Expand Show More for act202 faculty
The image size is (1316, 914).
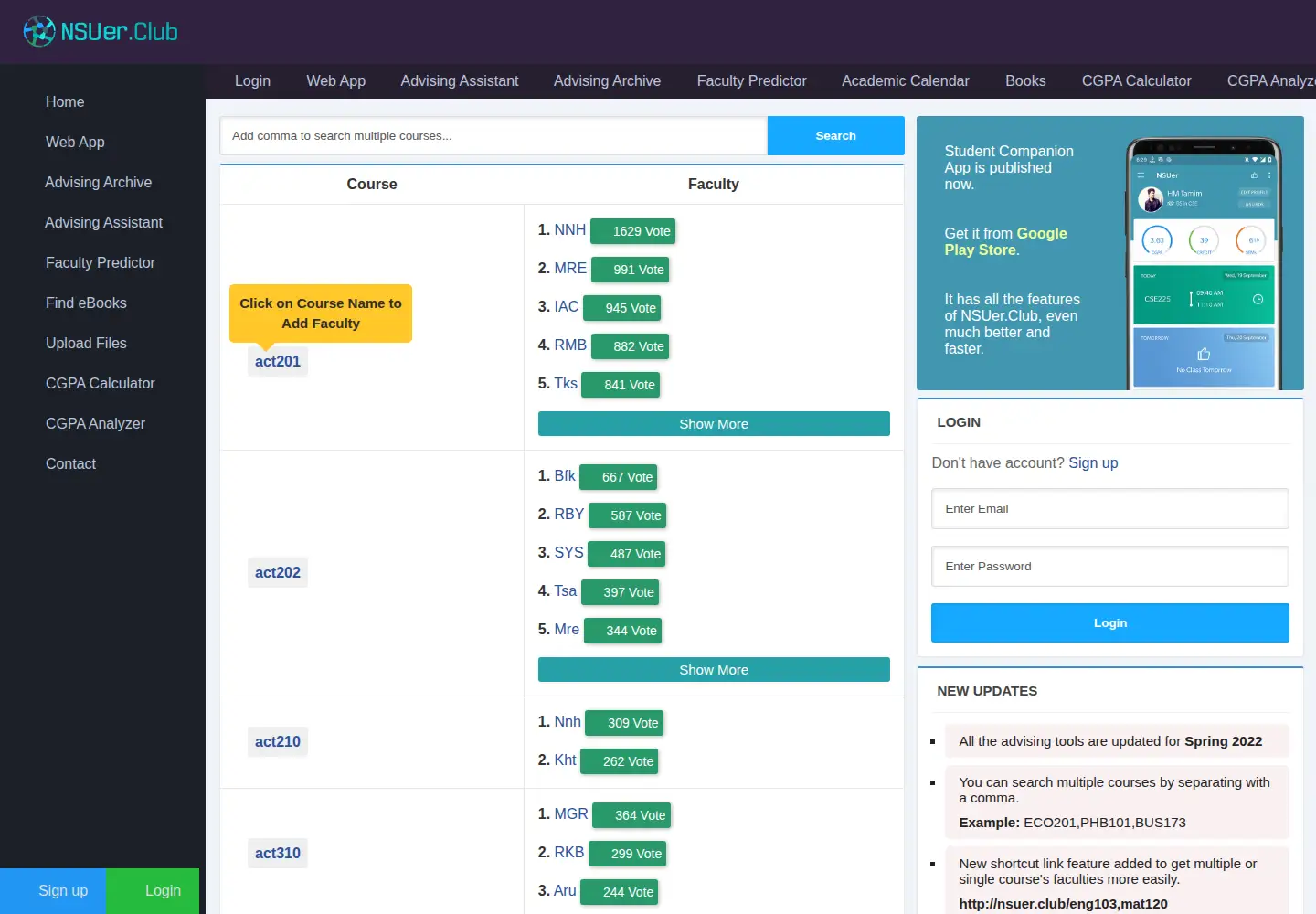tap(714, 670)
